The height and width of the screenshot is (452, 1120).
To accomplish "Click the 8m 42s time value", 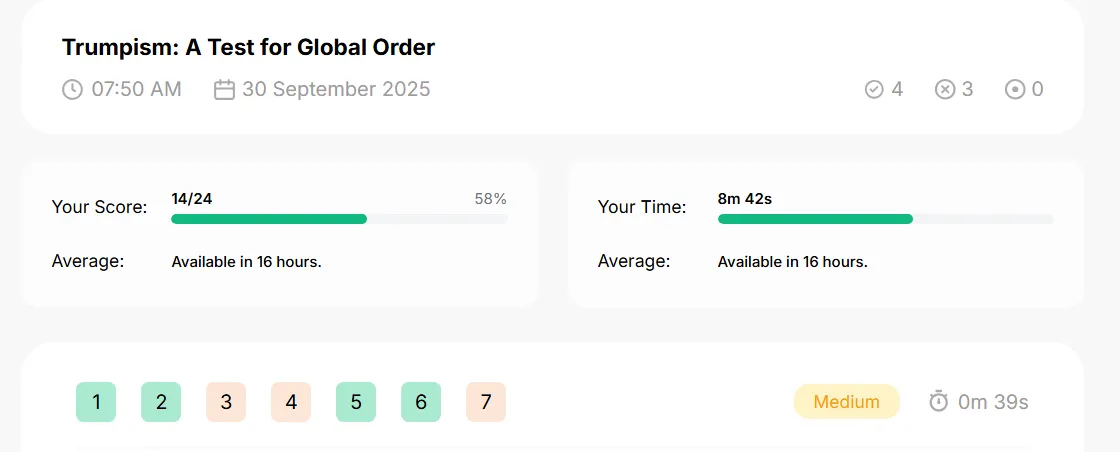I will (745, 199).
